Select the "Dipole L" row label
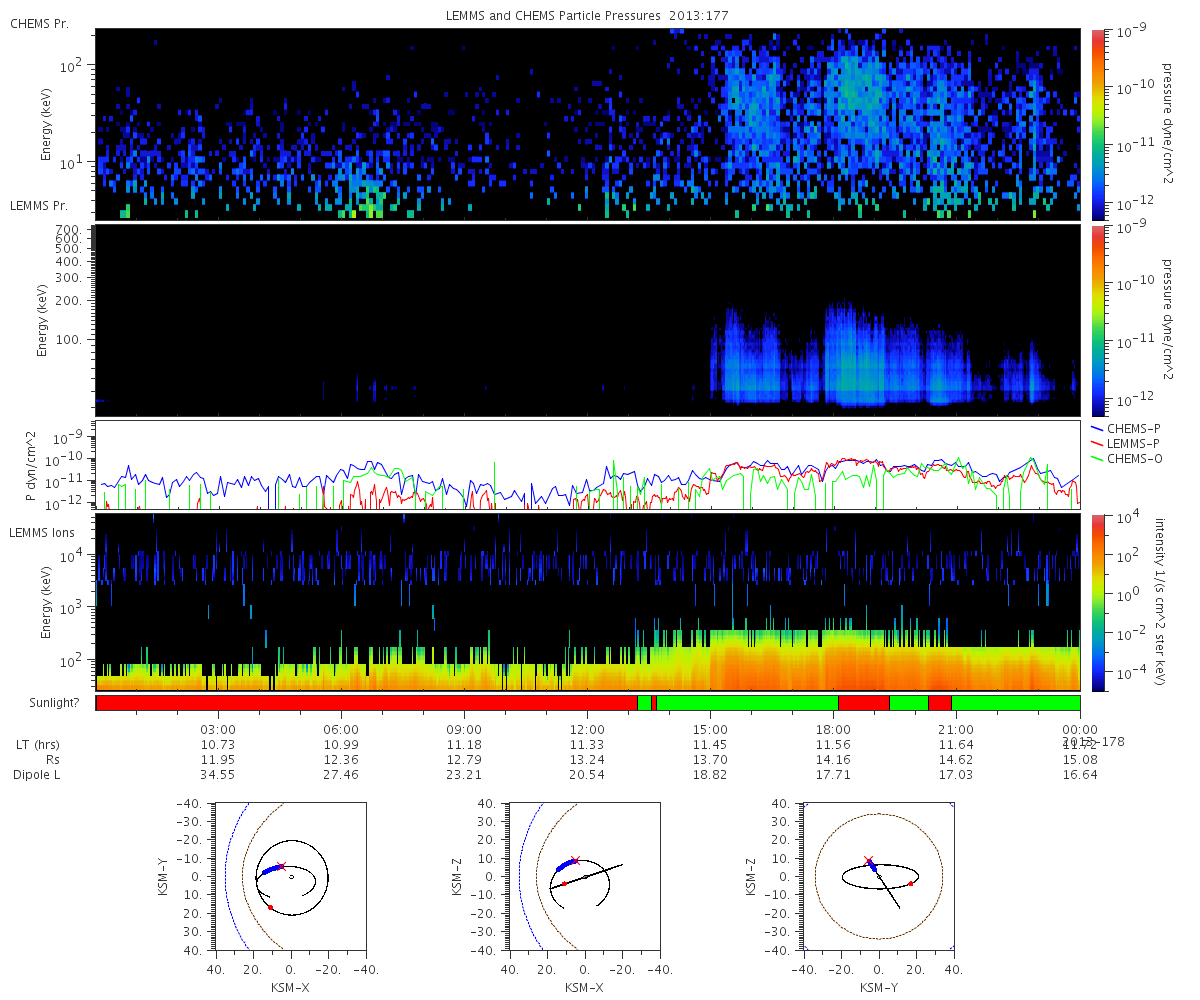The image size is (1200, 1000). click(36, 775)
